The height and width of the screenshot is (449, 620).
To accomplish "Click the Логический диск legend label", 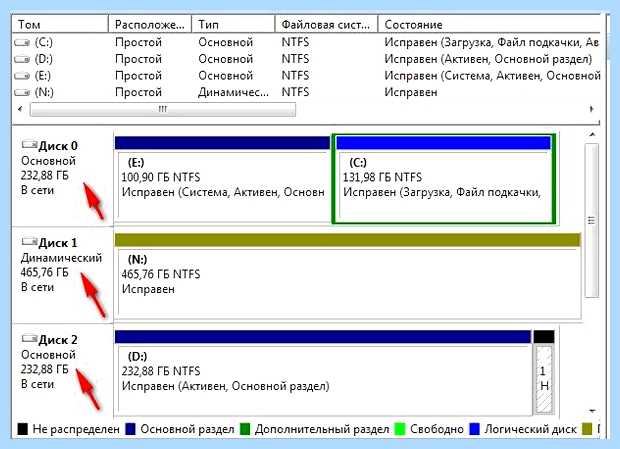I will [x=531, y=429].
